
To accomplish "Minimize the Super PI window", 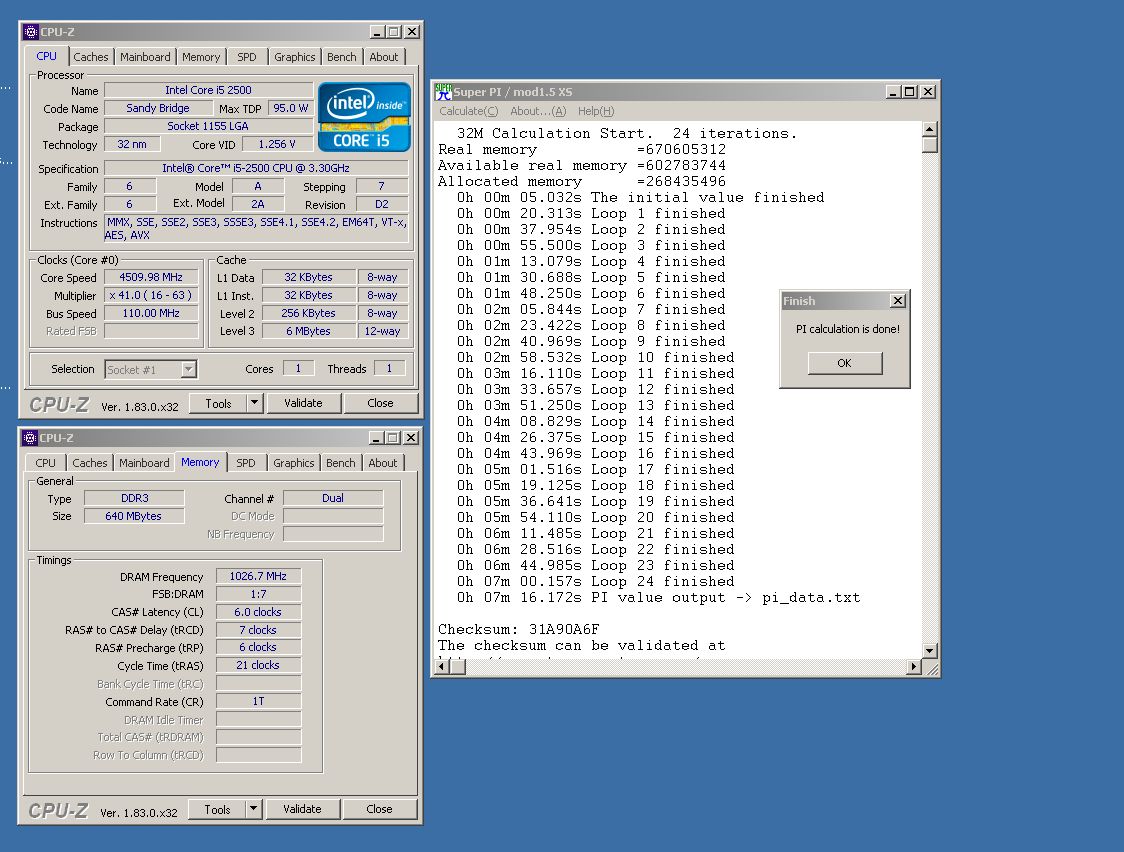I will click(892, 92).
